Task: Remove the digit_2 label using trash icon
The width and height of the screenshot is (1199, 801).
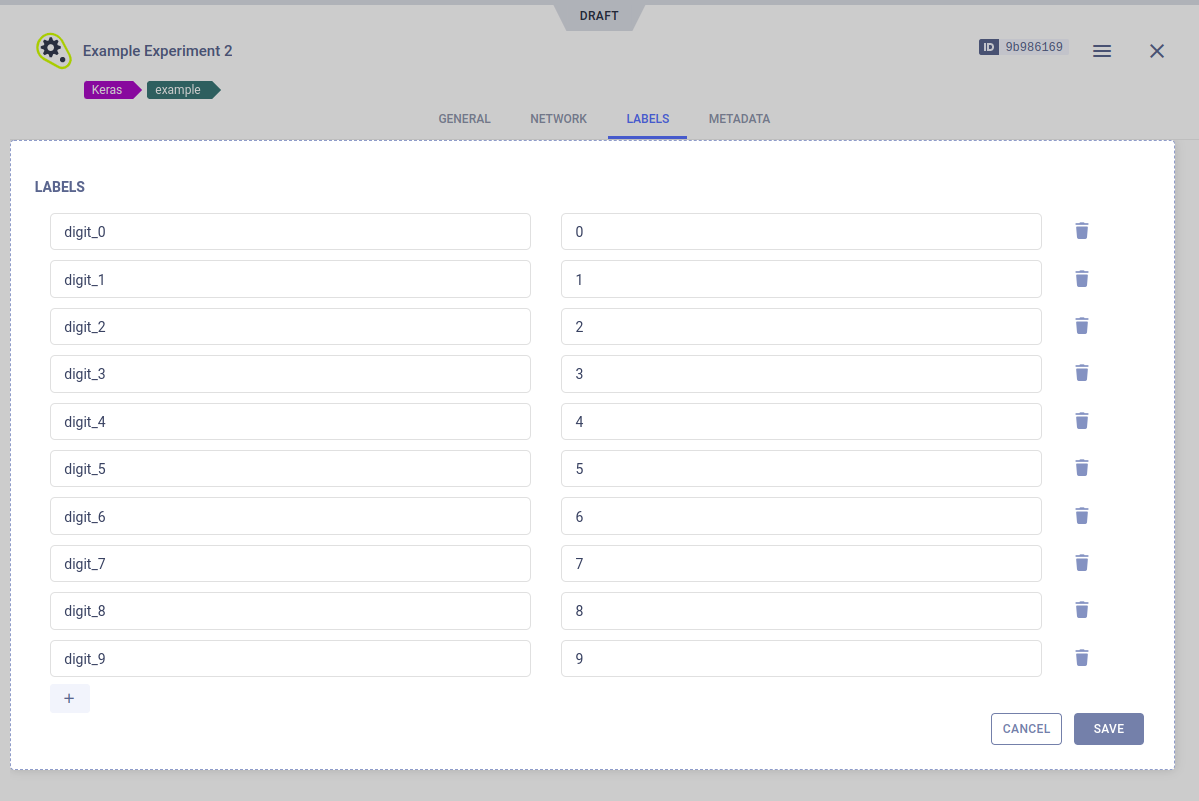Action: pyautogui.click(x=1081, y=326)
